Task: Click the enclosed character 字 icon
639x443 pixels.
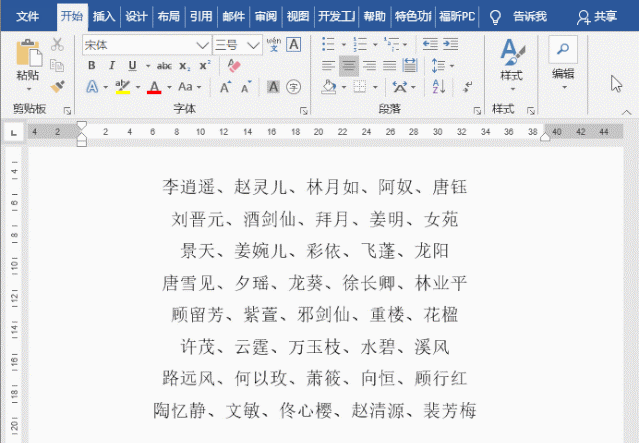Action: click(x=293, y=87)
